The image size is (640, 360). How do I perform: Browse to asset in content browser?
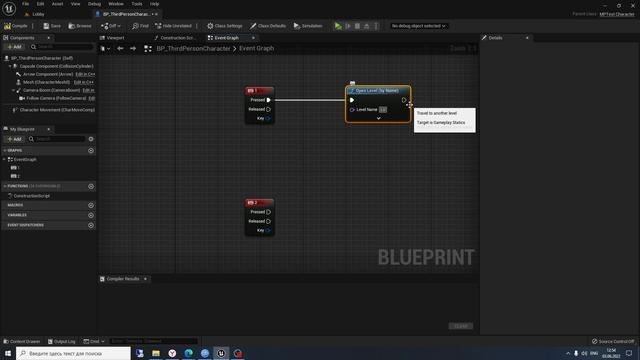coord(80,26)
